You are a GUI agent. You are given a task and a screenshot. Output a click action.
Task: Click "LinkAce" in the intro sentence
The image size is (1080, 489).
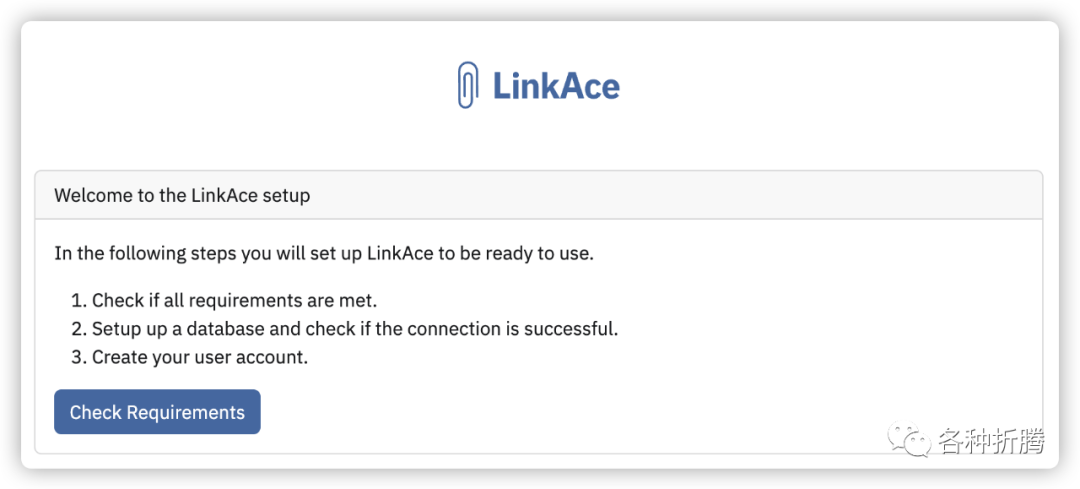pos(400,253)
